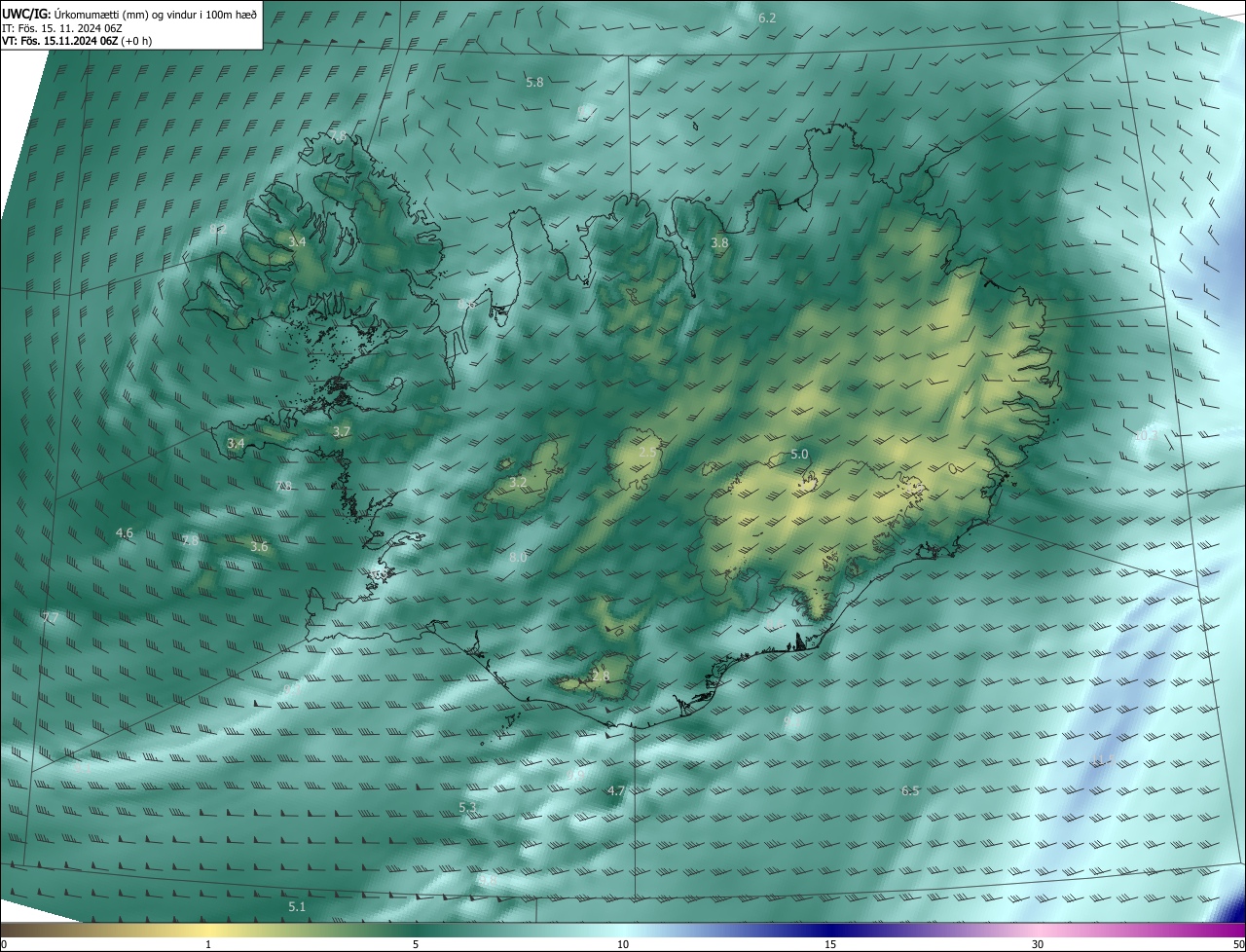This screenshot has height=952, width=1246.
Task: Click the 5.1 value label on the map
Action: 297,907
